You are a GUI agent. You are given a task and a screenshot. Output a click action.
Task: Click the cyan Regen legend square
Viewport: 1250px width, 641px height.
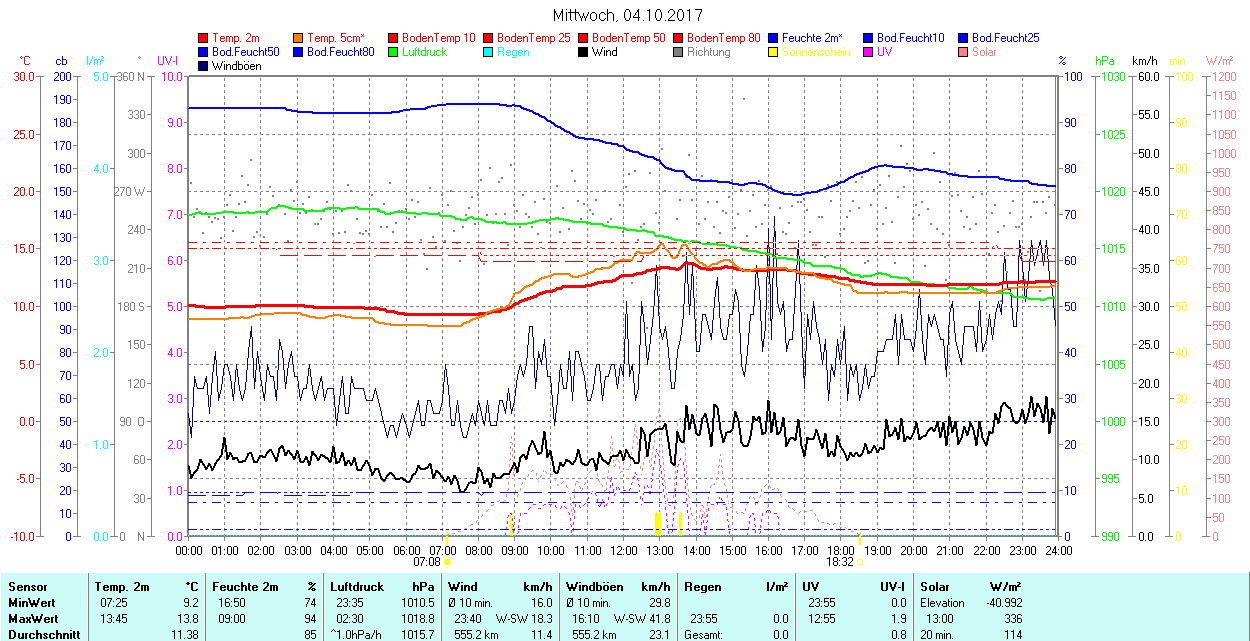click(489, 52)
